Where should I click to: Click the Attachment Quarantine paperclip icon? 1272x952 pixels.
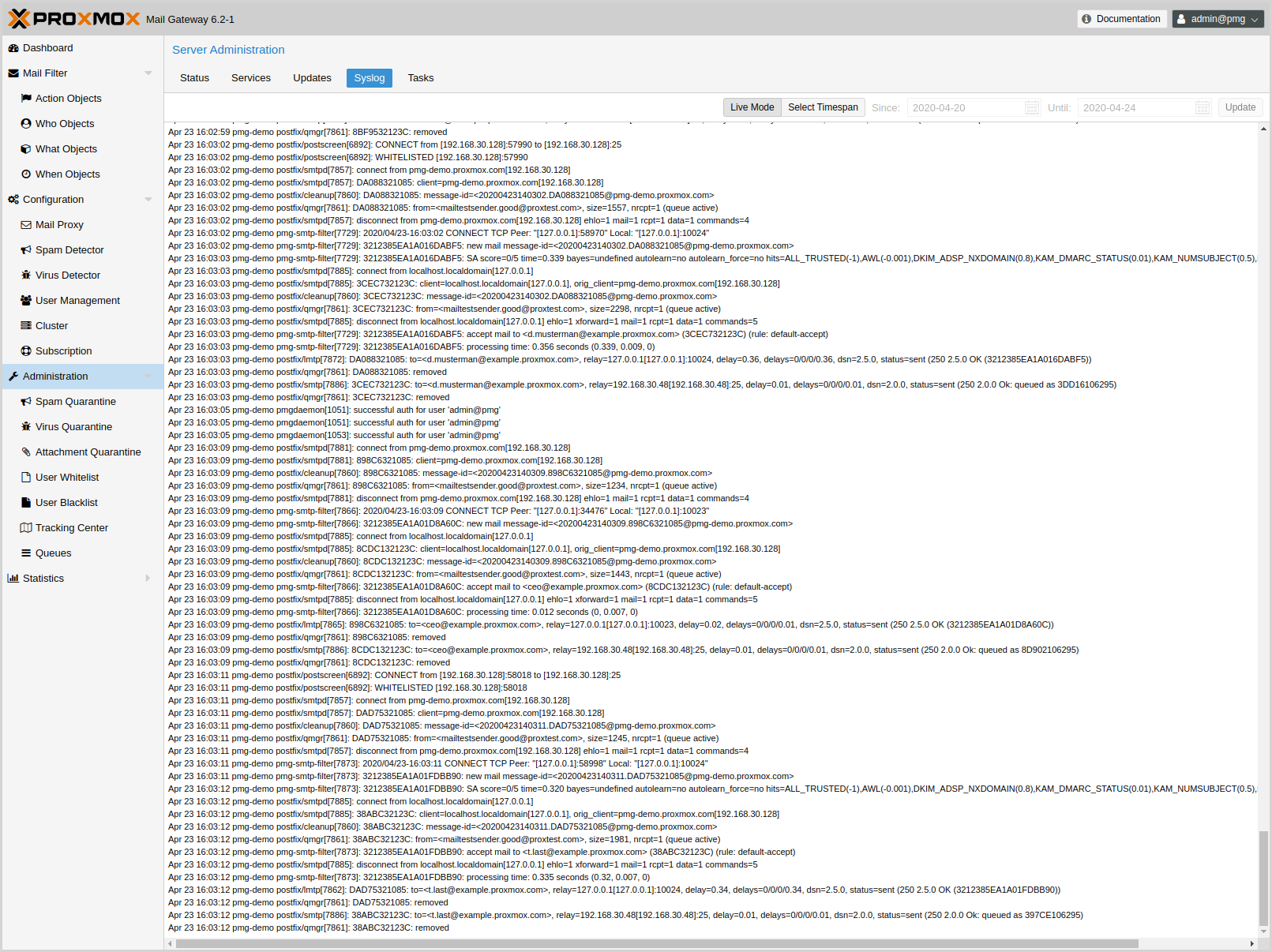(26, 452)
